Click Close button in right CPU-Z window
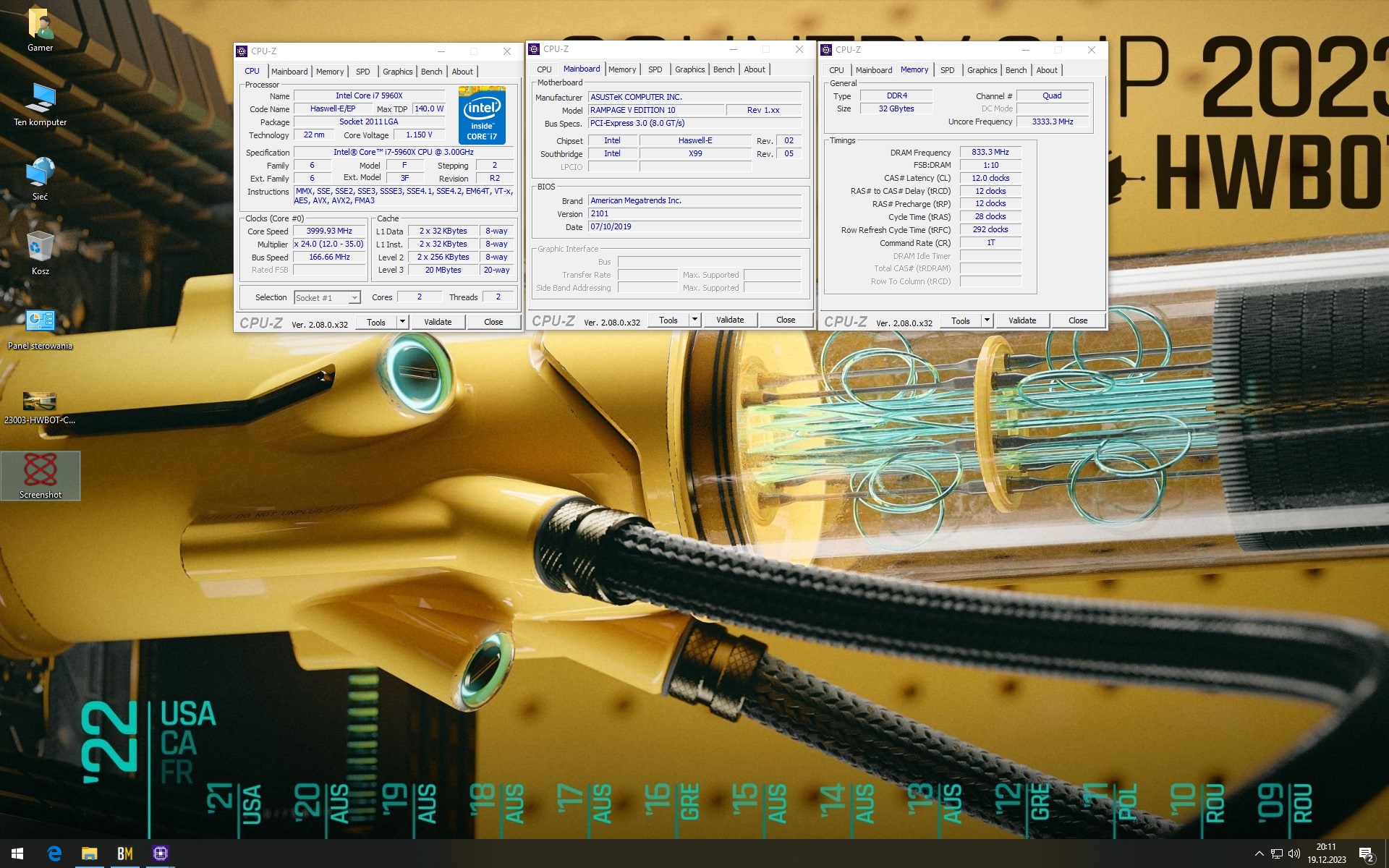The image size is (1389, 868). 1078,321
